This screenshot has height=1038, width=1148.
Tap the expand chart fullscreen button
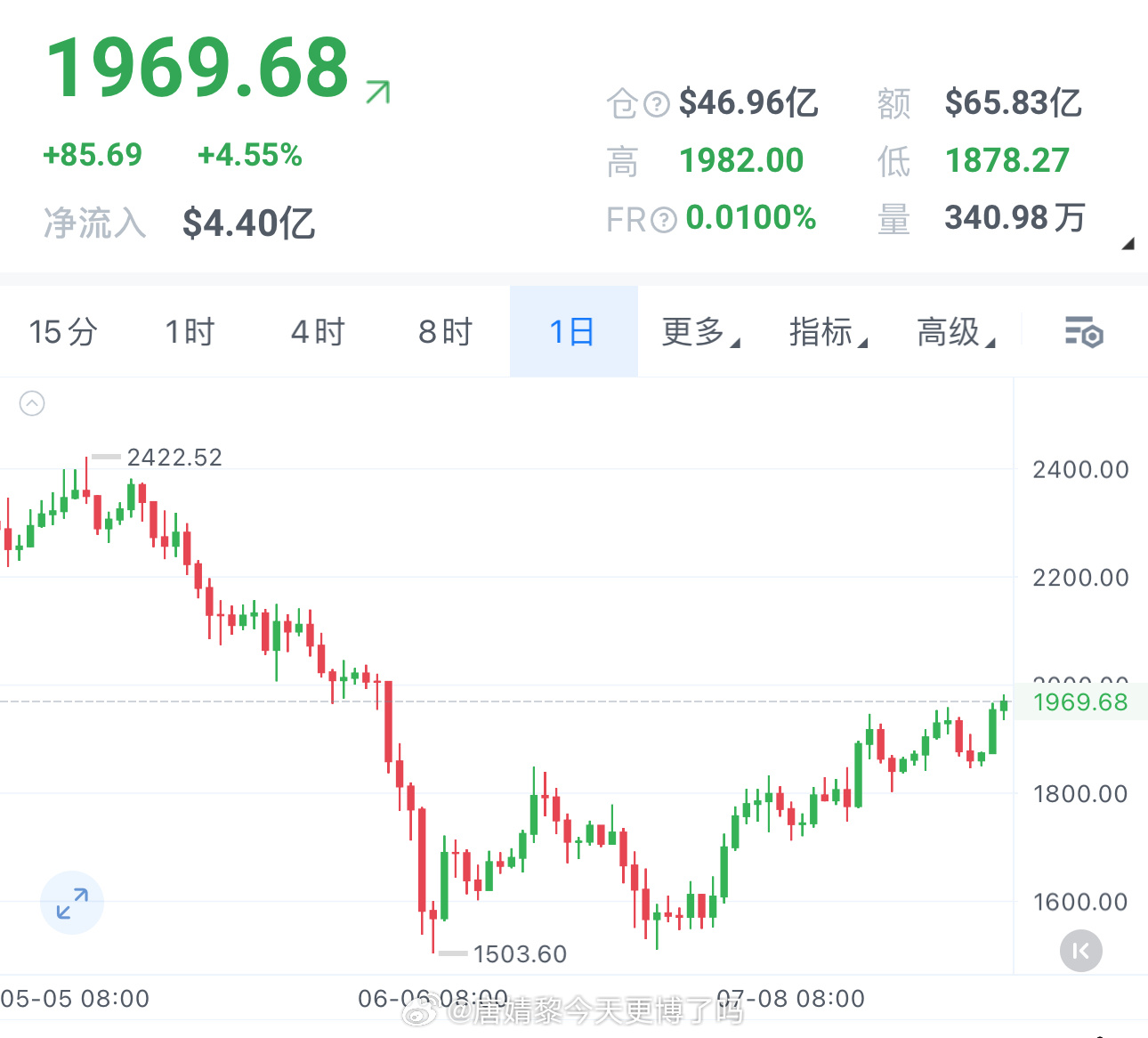click(72, 903)
